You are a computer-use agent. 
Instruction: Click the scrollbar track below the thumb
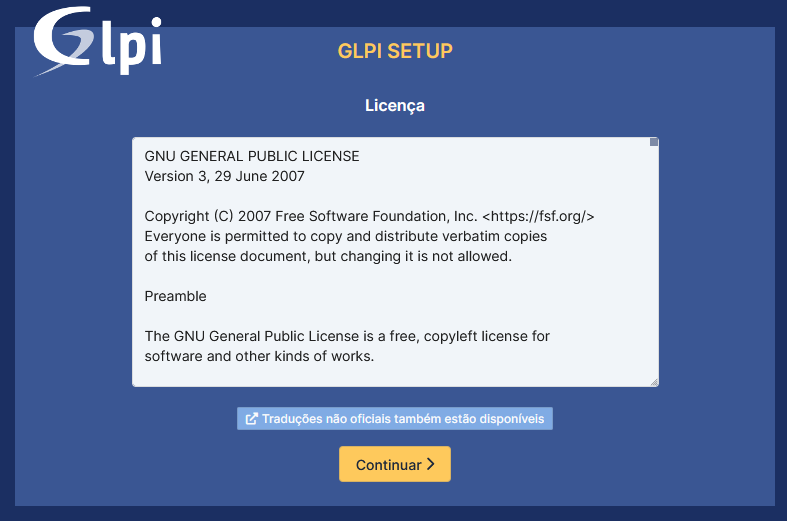point(653,261)
